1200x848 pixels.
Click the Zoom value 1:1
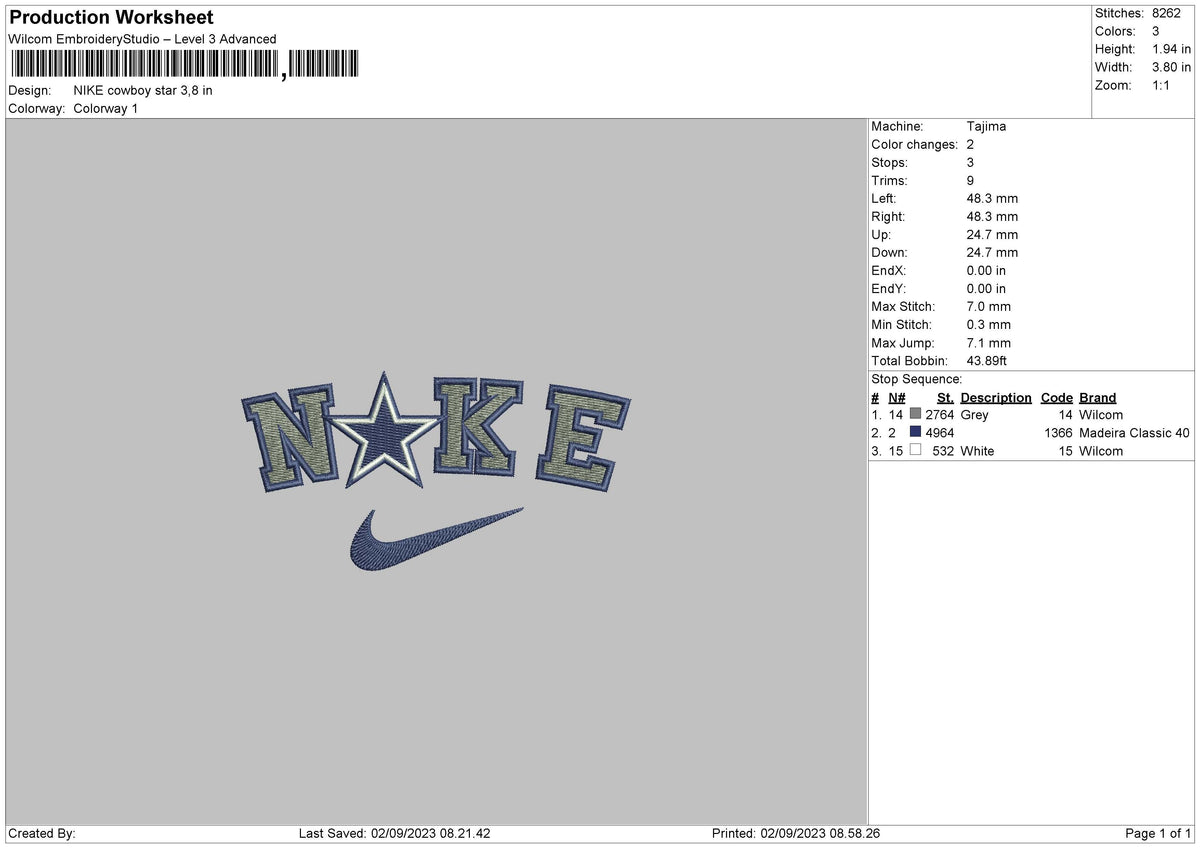click(1163, 85)
